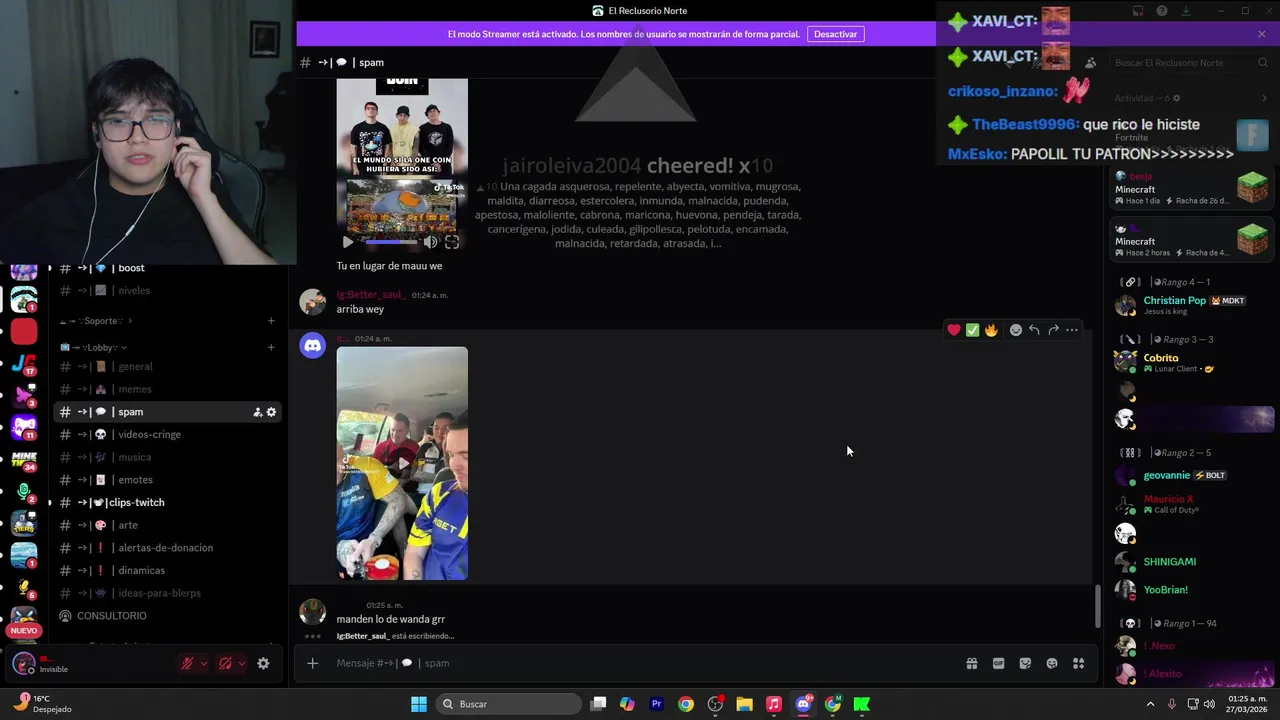
Task: Open SHINIGAMI member profile
Action: [1190, 562]
